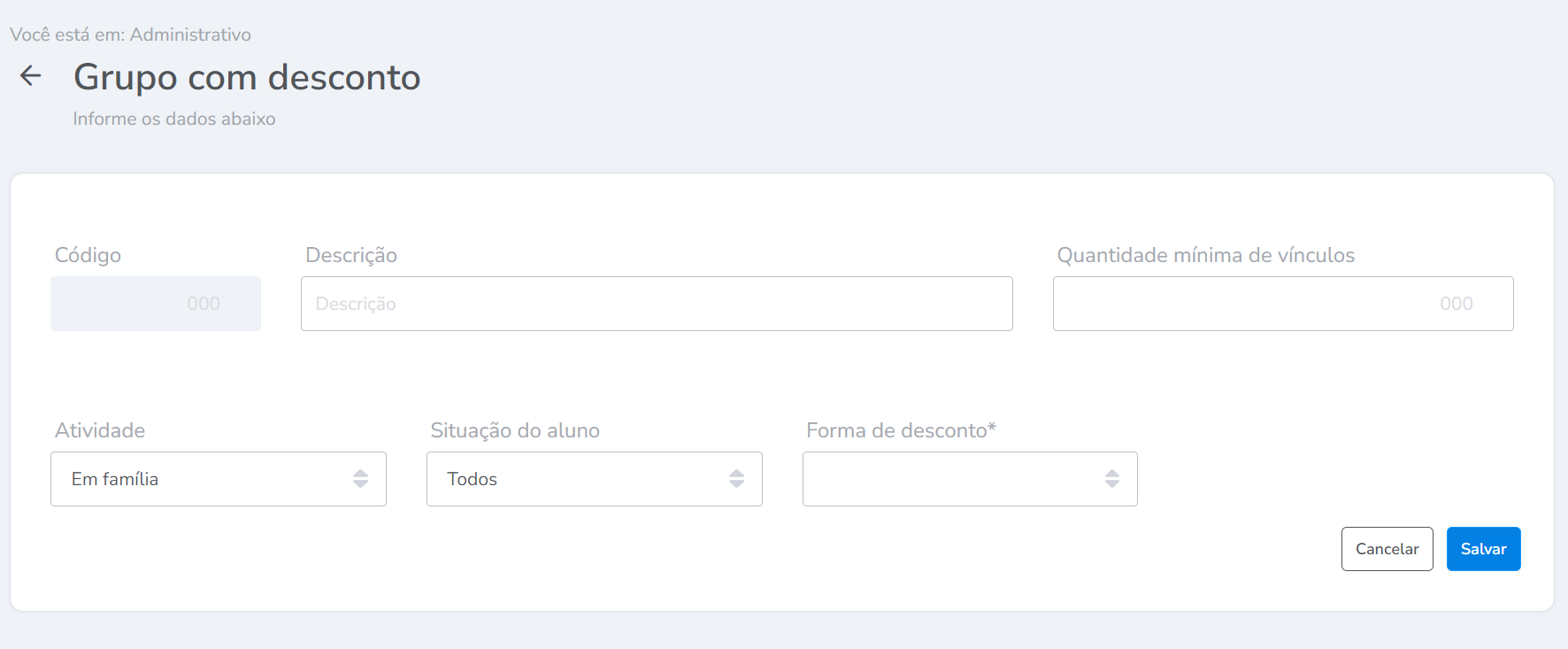The height and width of the screenshot is (649, 1568).
Task: Click the 'Atividade' field label
Action: pos(100,430)
